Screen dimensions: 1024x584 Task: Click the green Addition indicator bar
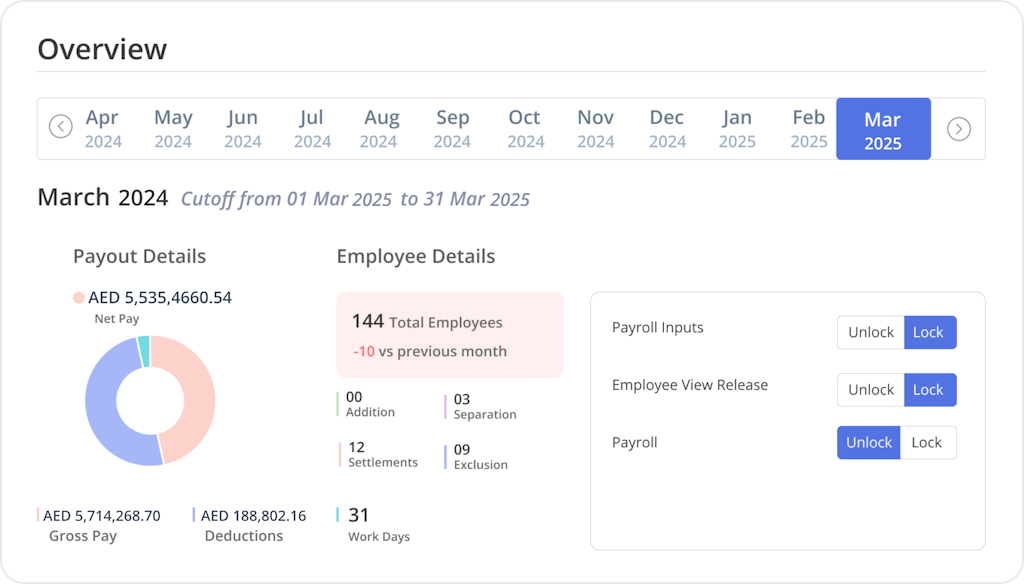click(340, 402)
